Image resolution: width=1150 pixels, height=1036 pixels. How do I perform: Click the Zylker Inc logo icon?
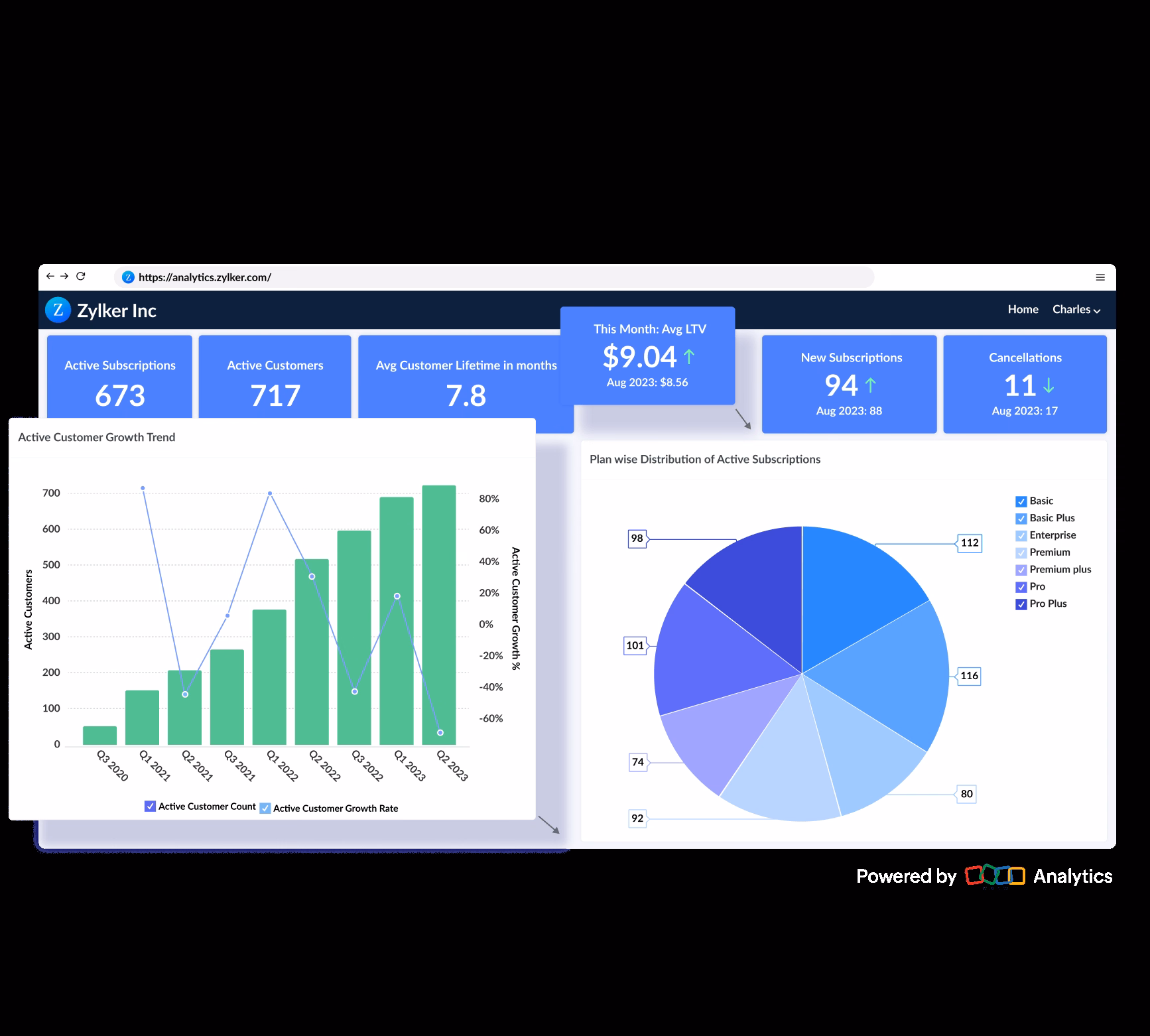point(58,310)
